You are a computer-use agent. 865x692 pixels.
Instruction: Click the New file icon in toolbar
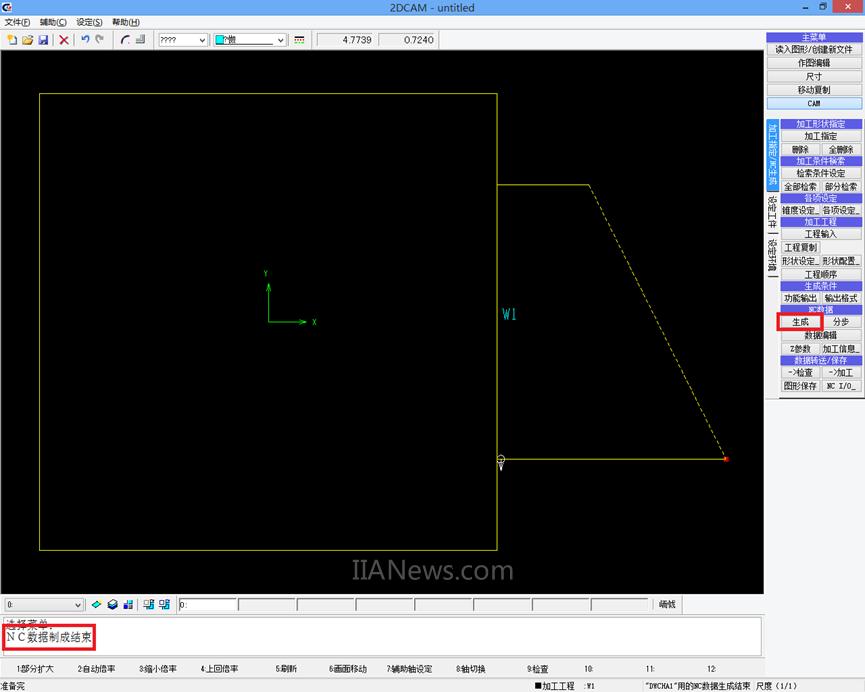[12, 40]
